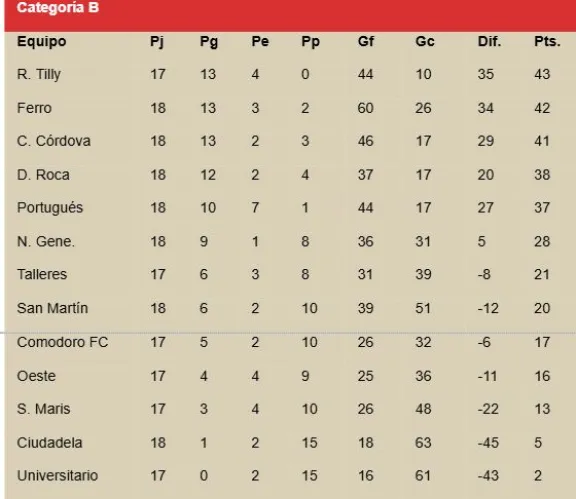Viewport: 576px width, 499px height.
Task: Click the Gf column header
Action: pos(366,41)
